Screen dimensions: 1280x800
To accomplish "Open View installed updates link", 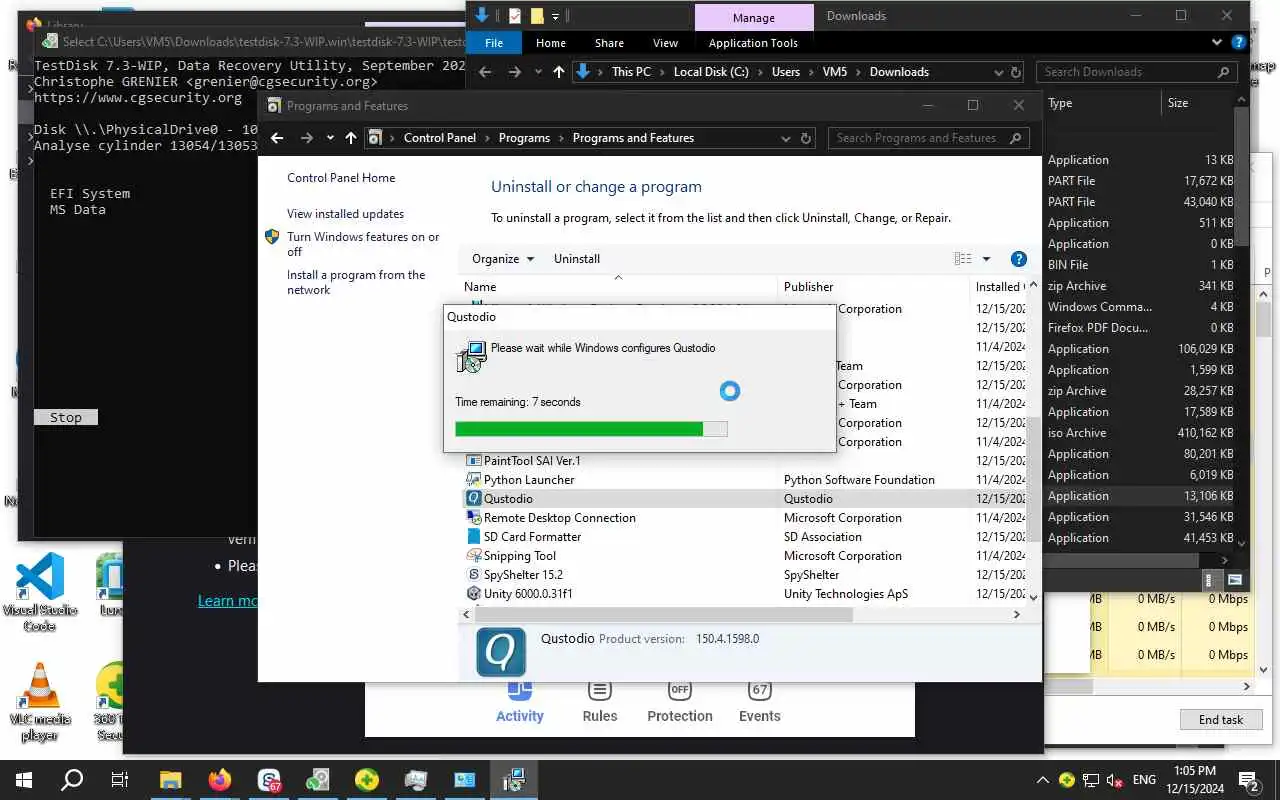I will (345, 214).
